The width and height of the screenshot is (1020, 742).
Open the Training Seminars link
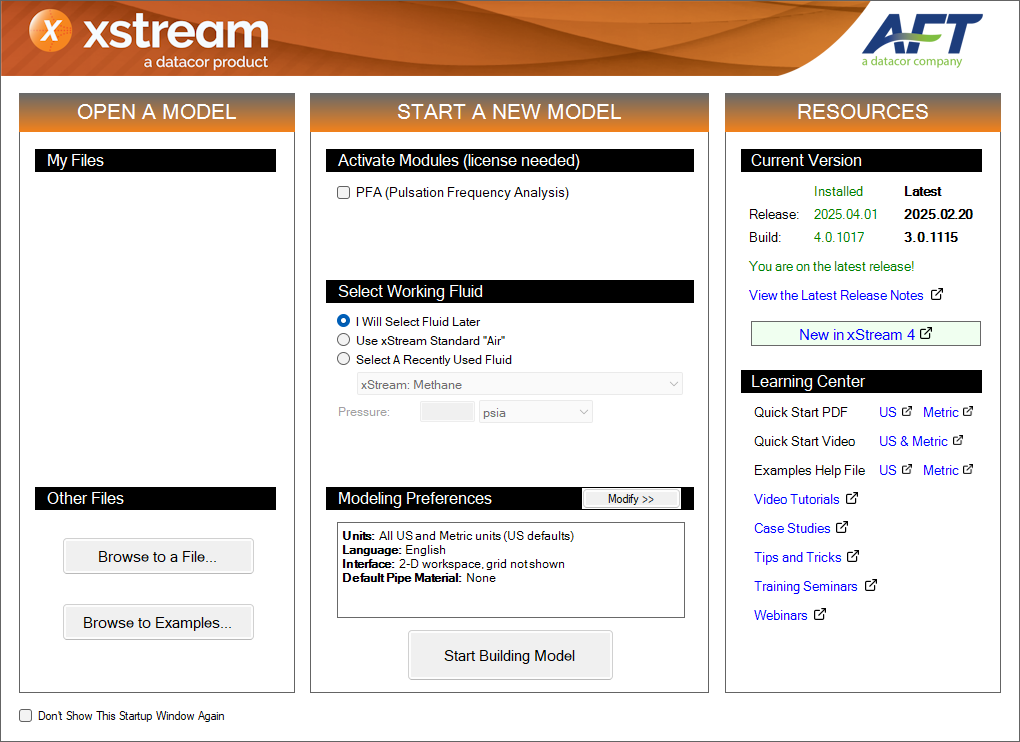(x=805, y=586)
